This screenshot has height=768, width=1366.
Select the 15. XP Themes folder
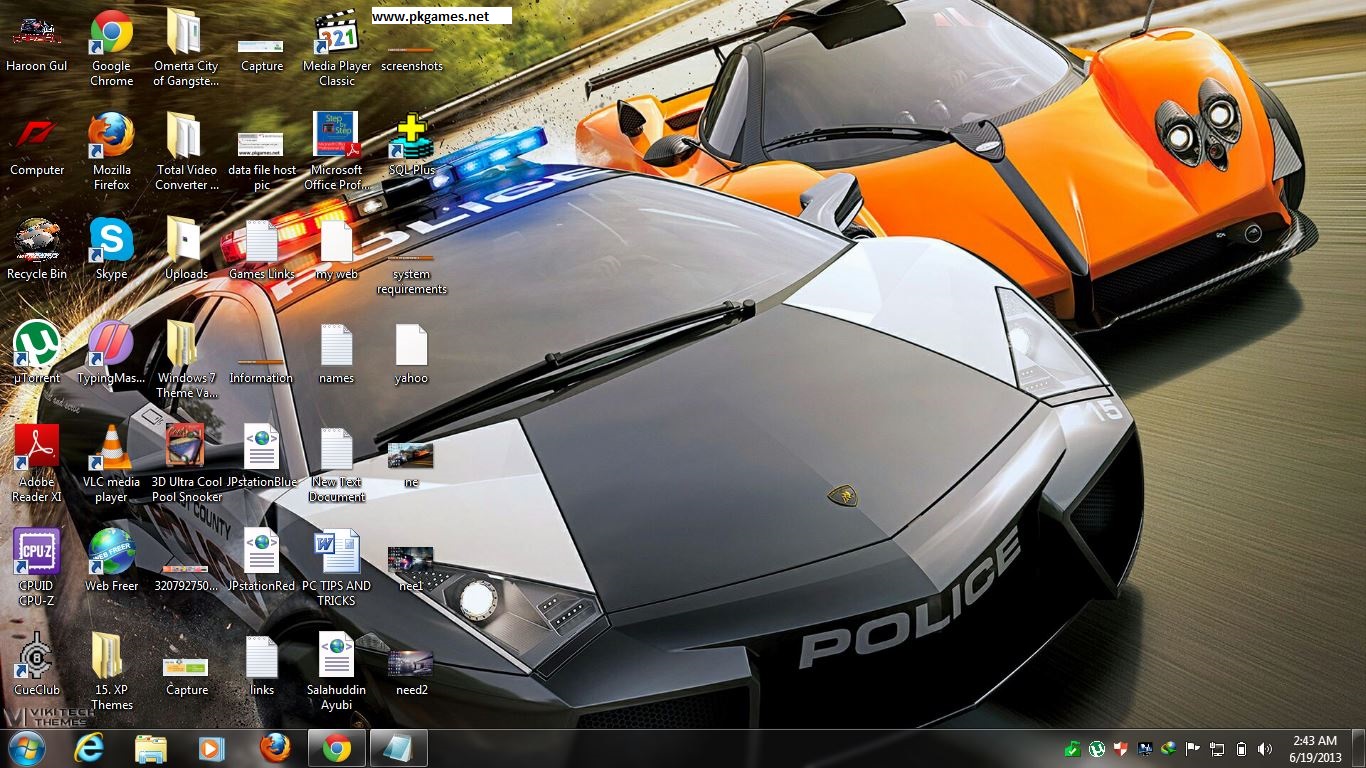point(112,672)
